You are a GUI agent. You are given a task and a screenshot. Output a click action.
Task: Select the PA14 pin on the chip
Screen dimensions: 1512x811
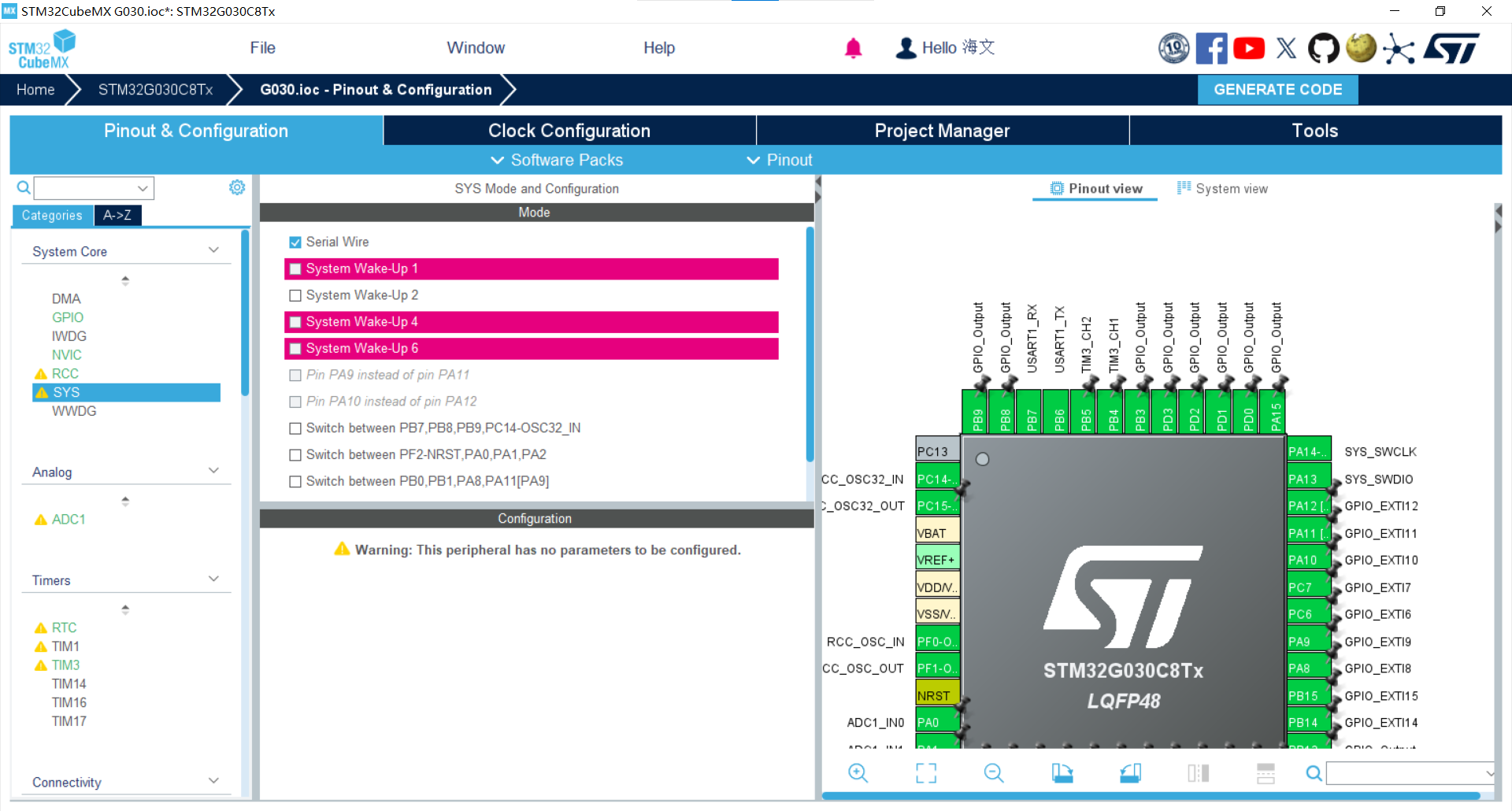click(x=1308, y=452)
